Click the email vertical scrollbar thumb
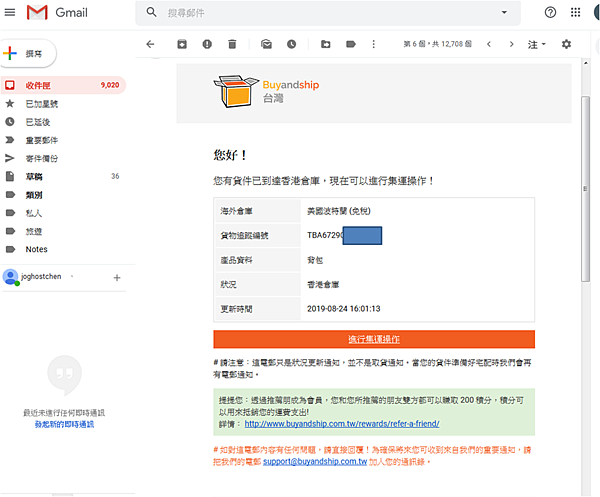This screenshot has width=600, height=497. [x=585, y=189]
